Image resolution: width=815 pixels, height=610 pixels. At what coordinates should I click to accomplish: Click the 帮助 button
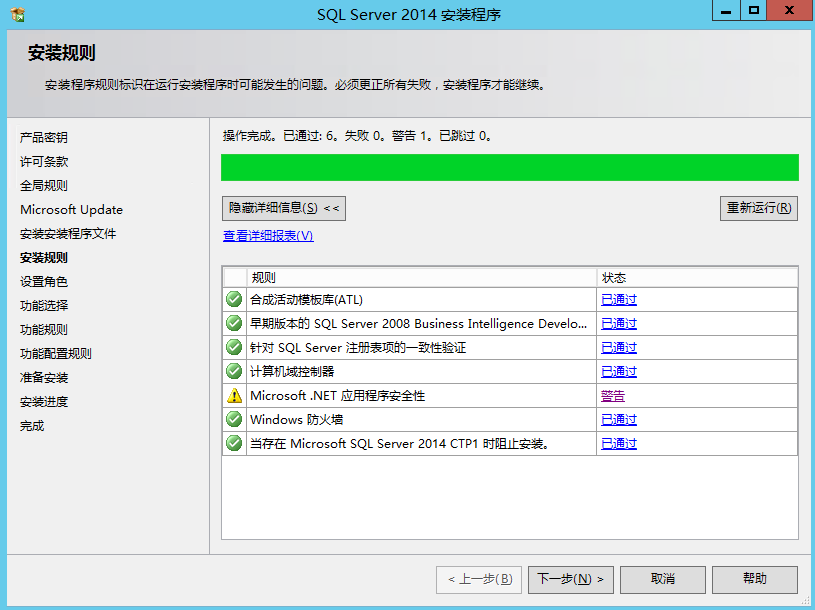pyautogui.click(x=755, y=579)
